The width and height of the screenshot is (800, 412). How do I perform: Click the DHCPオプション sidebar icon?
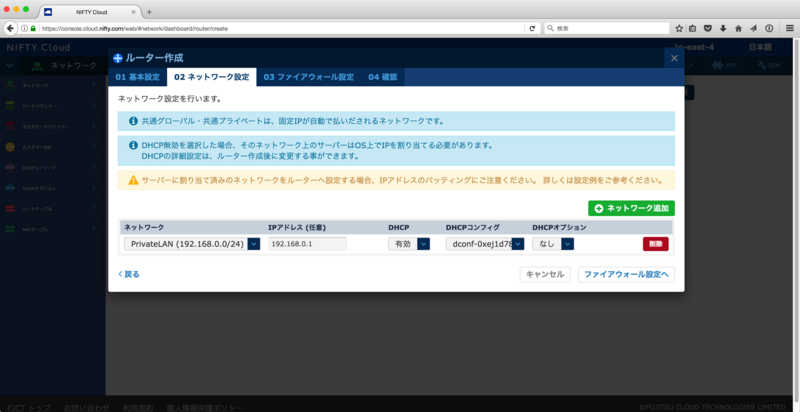pyautogui.click(x=10, y=188)
